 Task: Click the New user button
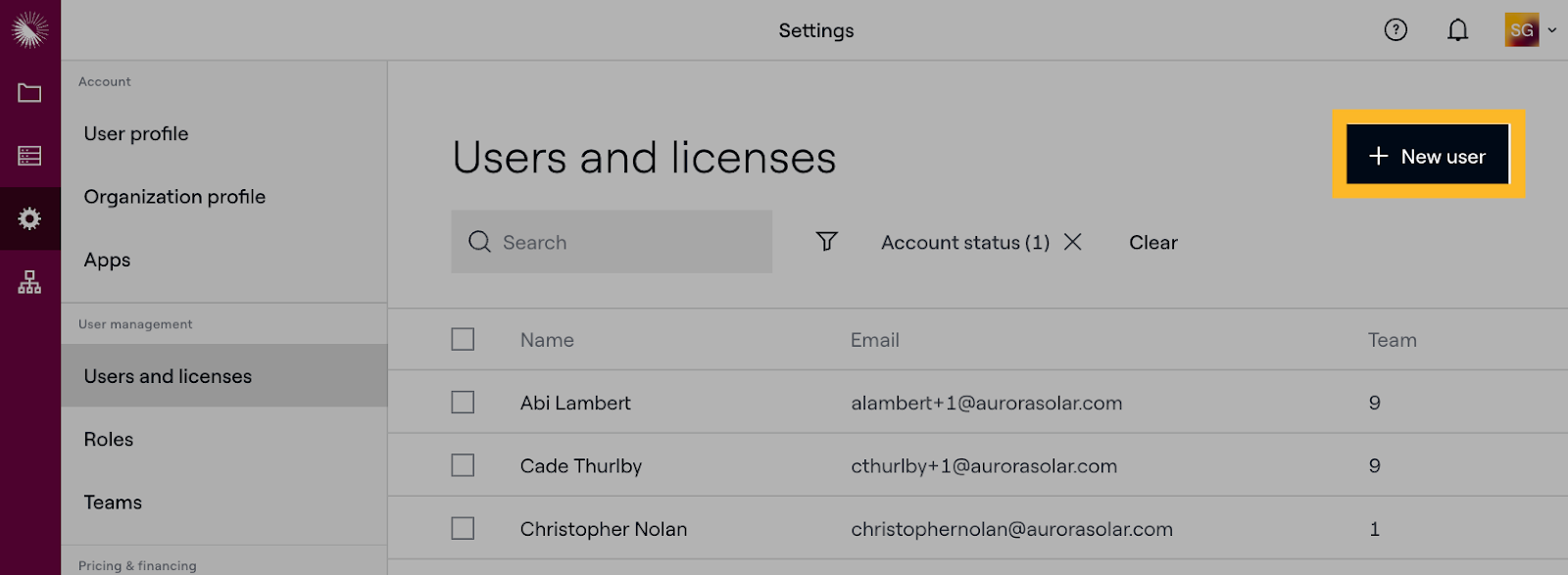(1428, 156)
